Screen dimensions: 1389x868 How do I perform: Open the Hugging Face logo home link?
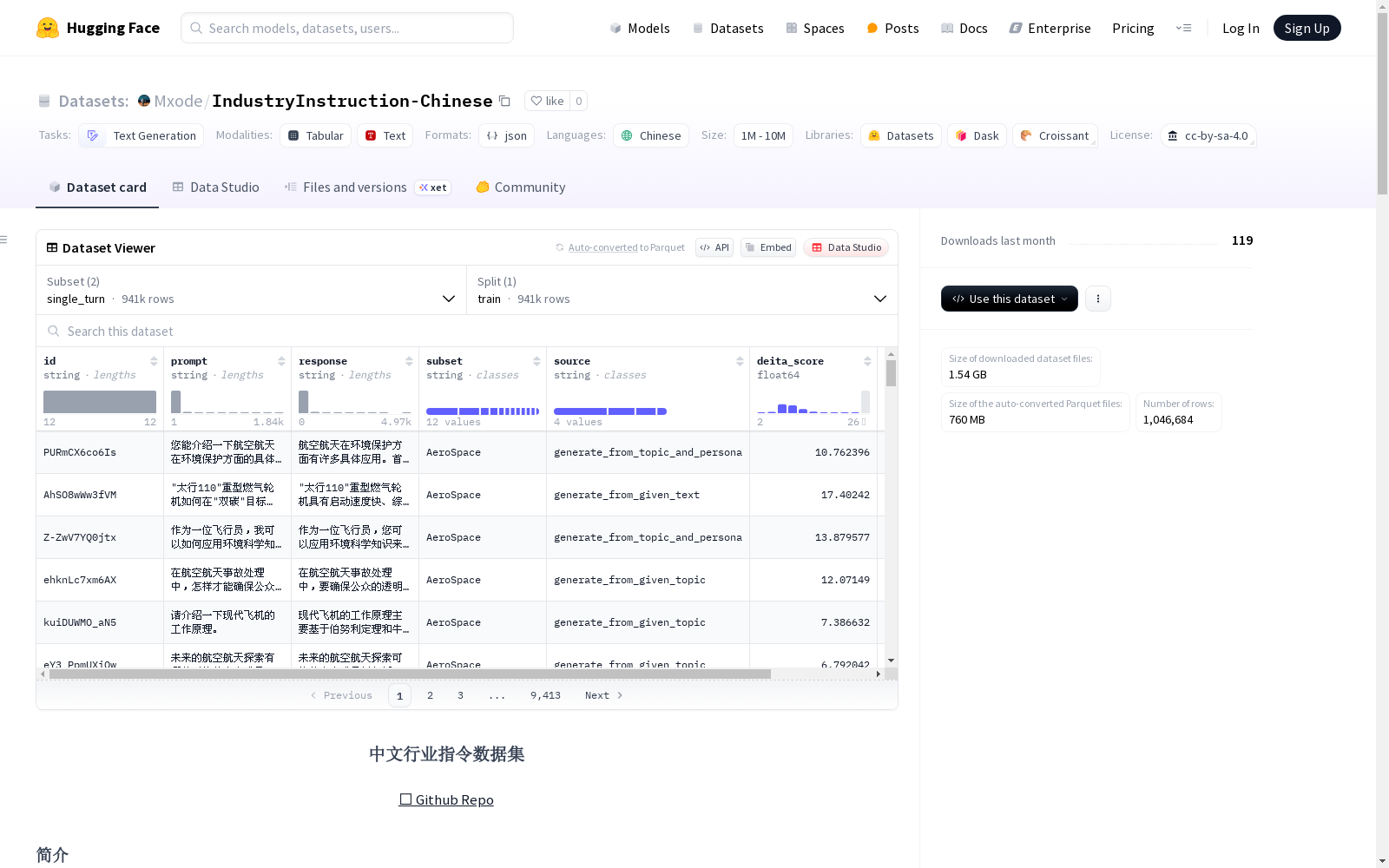(98, 28)
